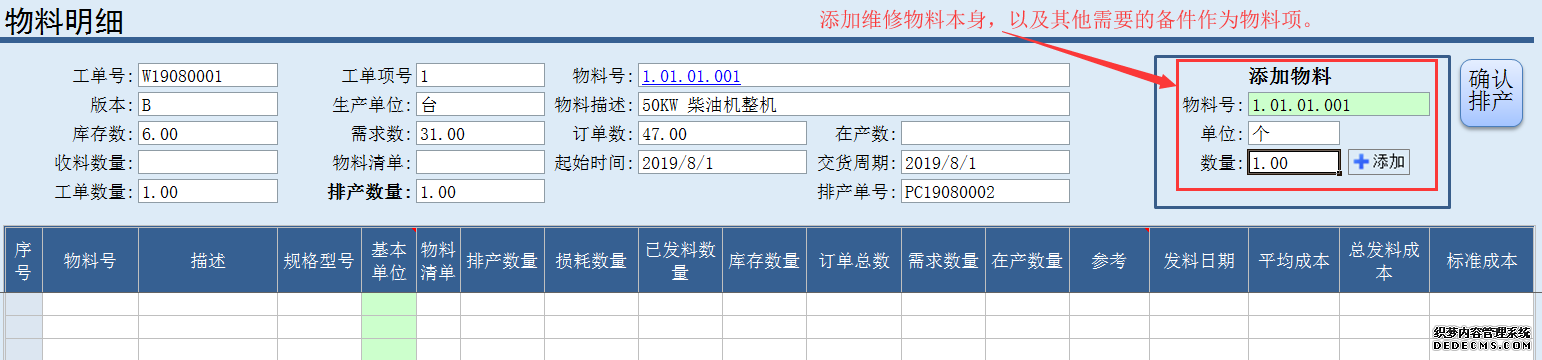Screen dimensions: 1542x360
Task: Select the 版本 field showing B
Action: [x=208, y=105]
